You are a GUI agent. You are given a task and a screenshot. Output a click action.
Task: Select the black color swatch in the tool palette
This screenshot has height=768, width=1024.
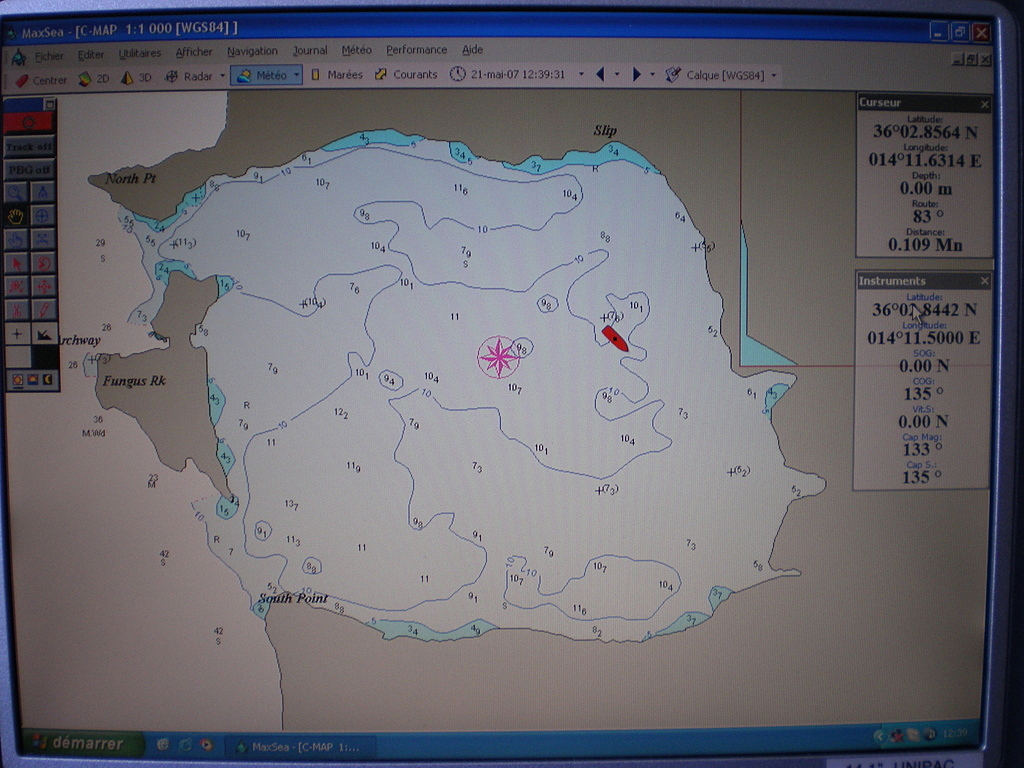click(x=45, y=357)
